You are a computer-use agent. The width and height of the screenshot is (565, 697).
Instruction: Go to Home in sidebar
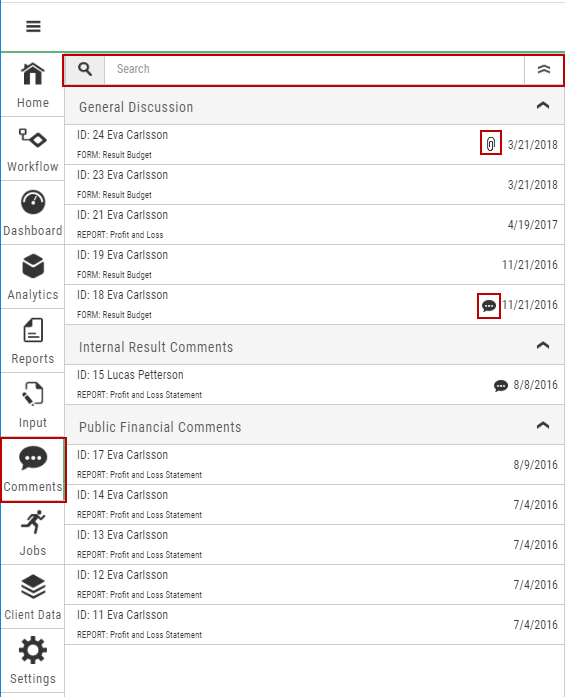32,85
